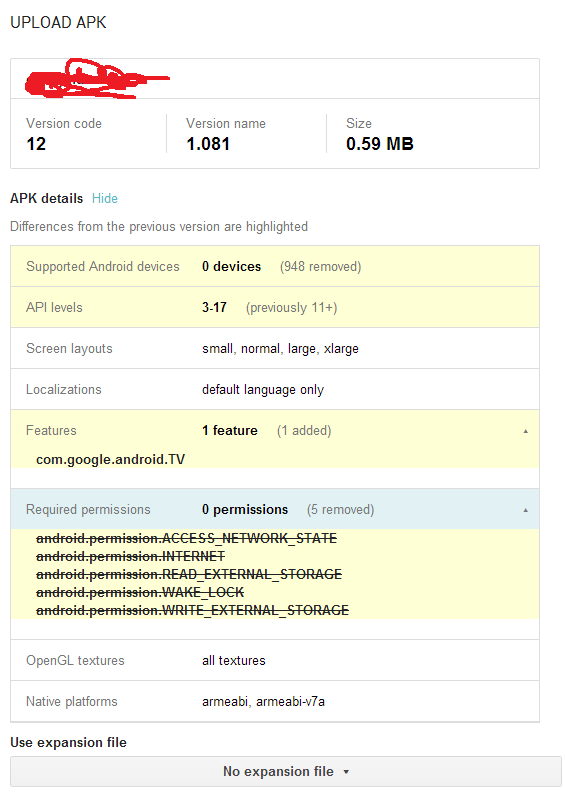Image resolution: width=565 pixels, height=802 pixels.
Task: Select the Screen layouts row
Action: click(275, 348)
